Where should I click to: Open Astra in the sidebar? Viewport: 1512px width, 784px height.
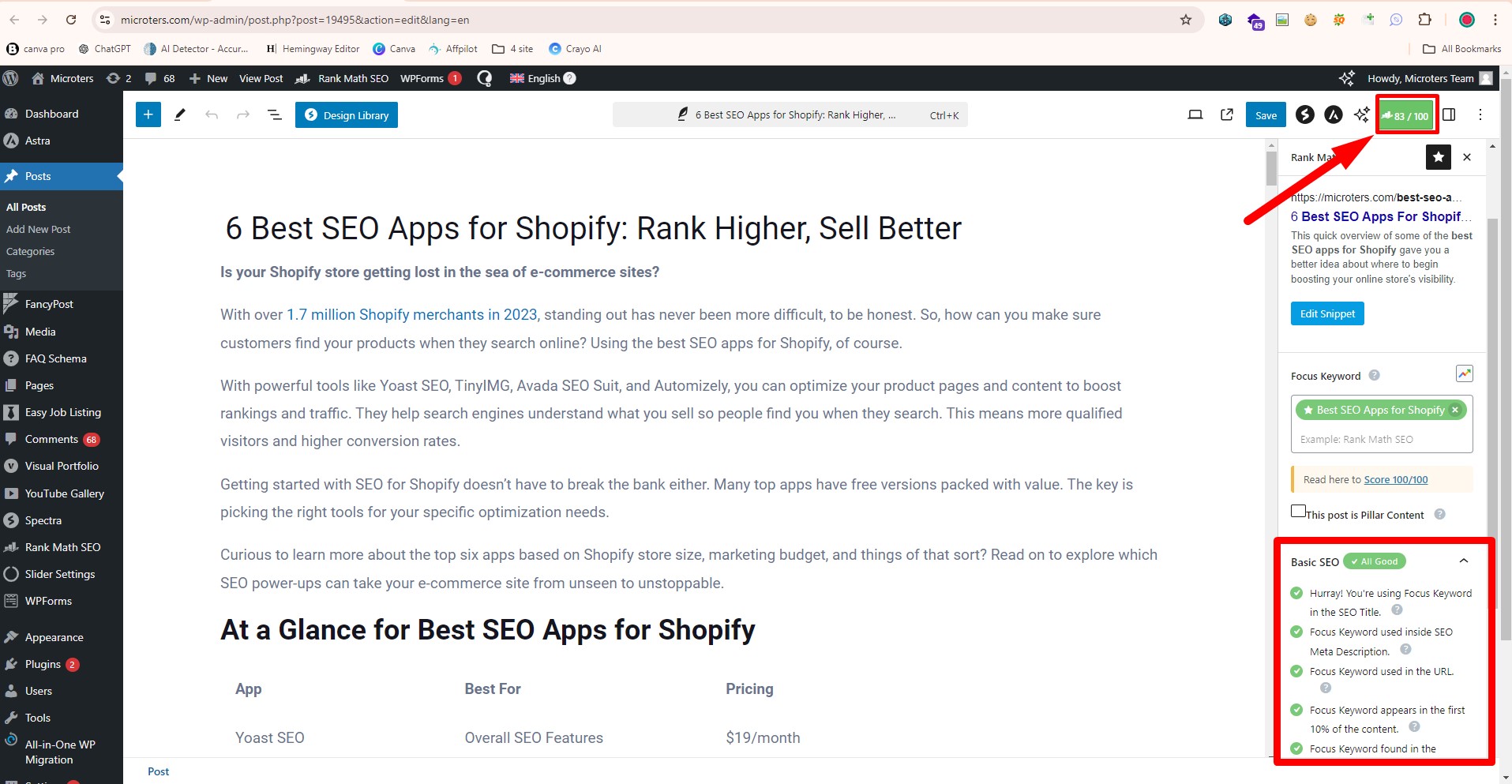coord(37,141)
